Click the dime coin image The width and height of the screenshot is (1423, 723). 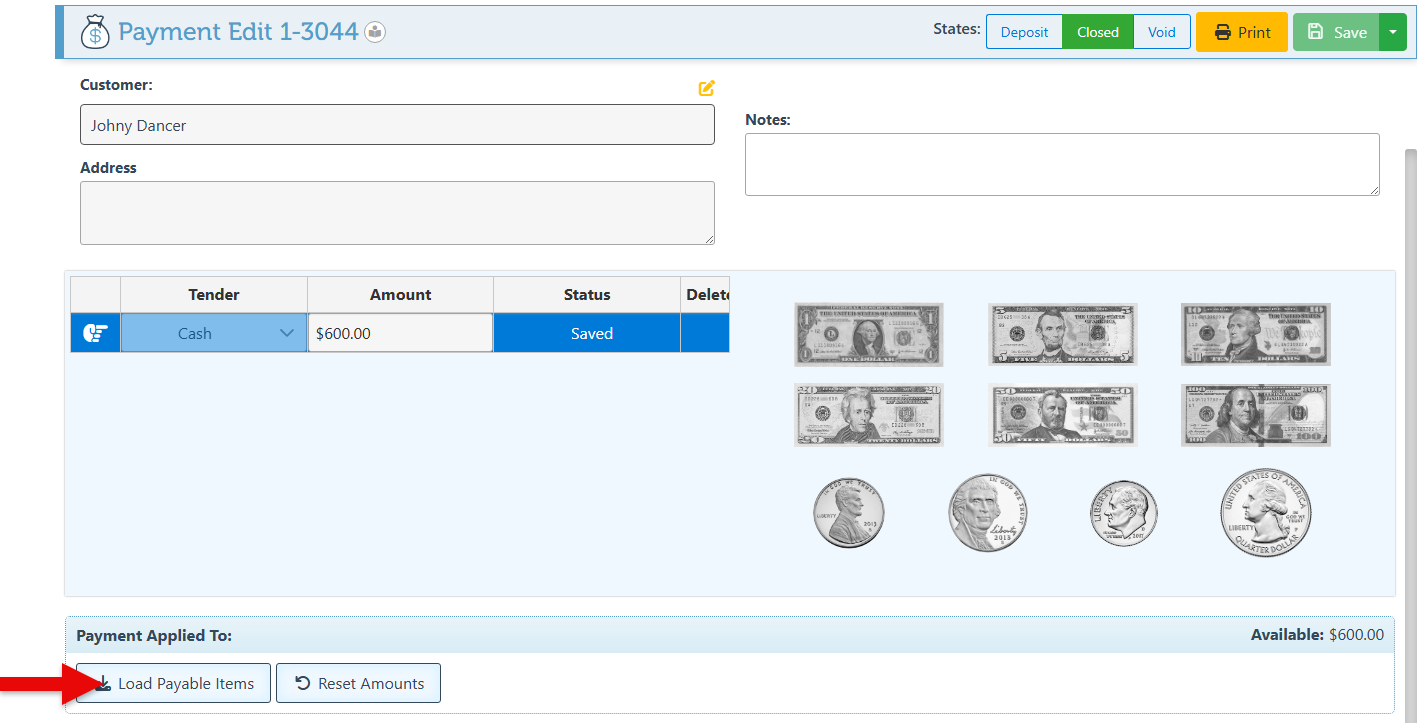[x=1123, y=512]
